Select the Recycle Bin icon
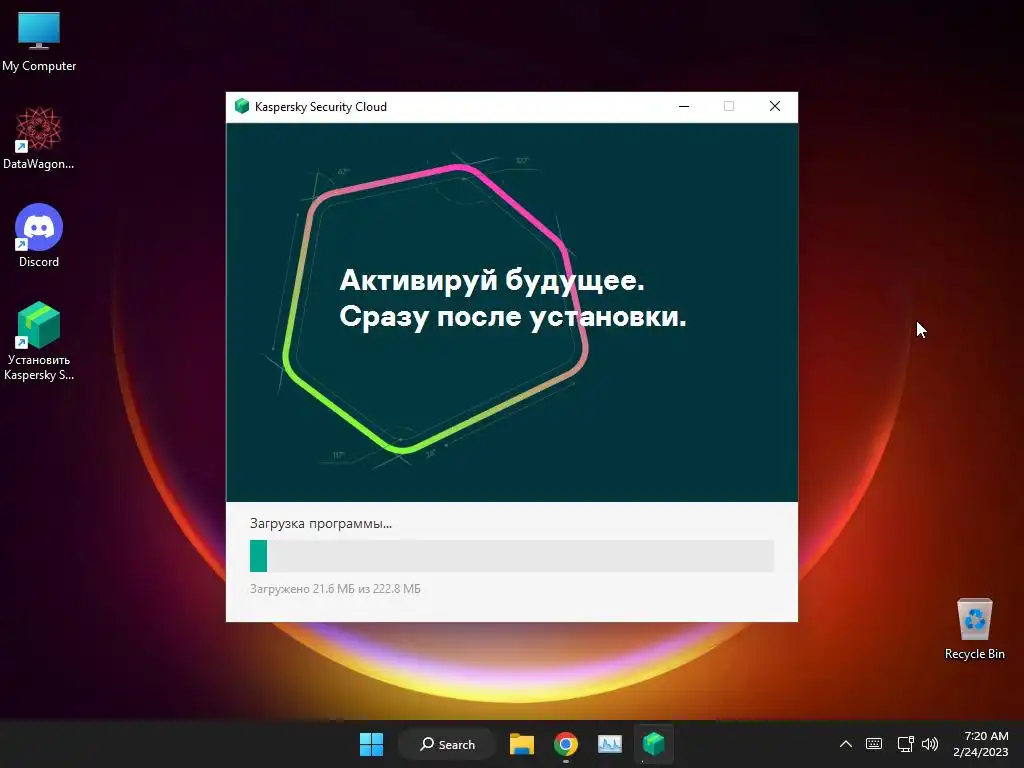This screenshot has width=1024, height=768. click(x=974, y=628)
